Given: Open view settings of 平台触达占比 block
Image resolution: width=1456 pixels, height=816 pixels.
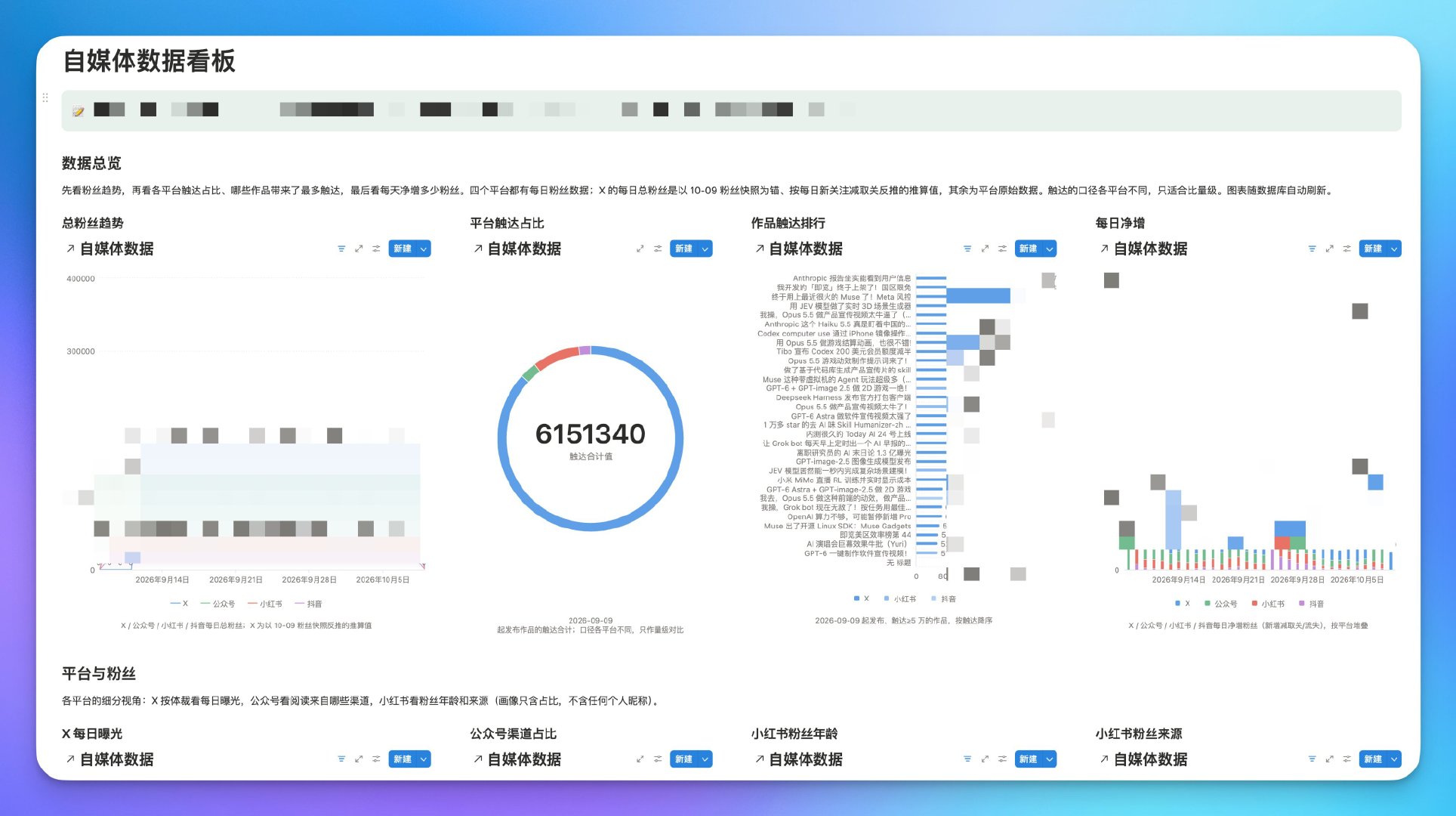Looking at the screenshot, I should 658,249.
